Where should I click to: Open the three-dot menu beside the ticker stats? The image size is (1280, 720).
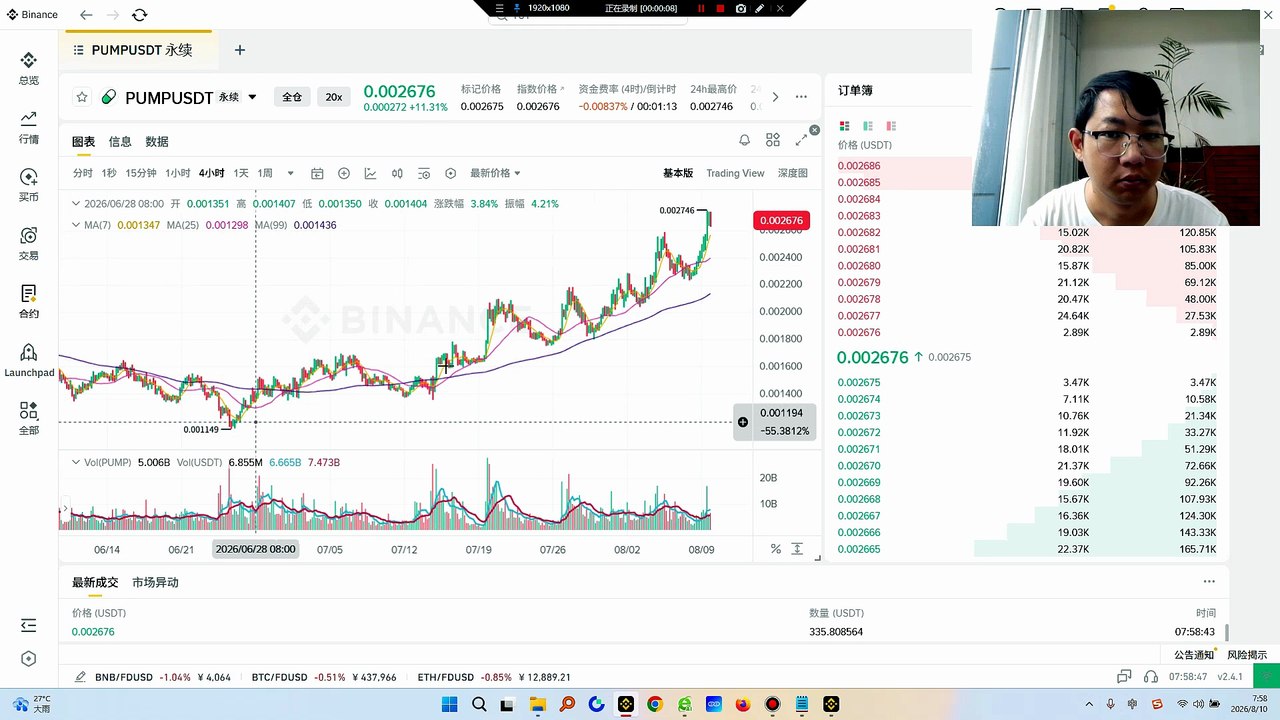(x=801, y=97)
